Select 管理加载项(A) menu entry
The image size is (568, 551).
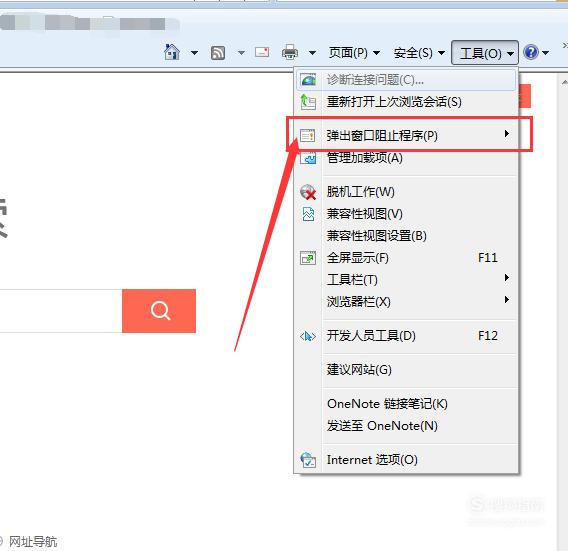[x=406, y=158]
